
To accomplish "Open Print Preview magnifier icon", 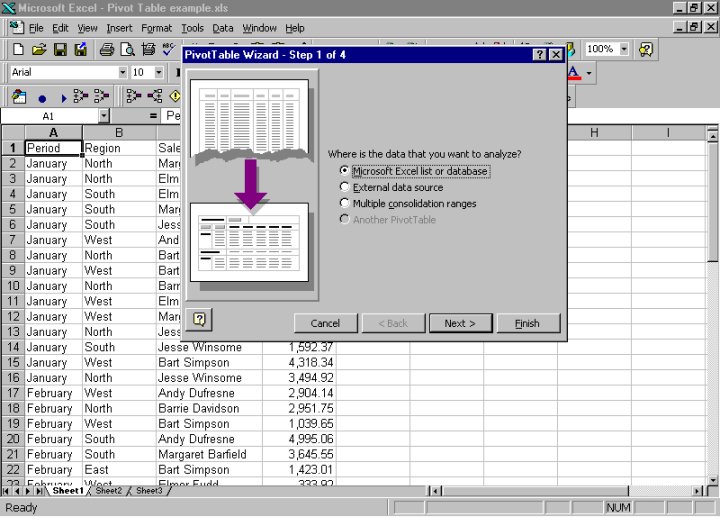I will tap(127, 49).
